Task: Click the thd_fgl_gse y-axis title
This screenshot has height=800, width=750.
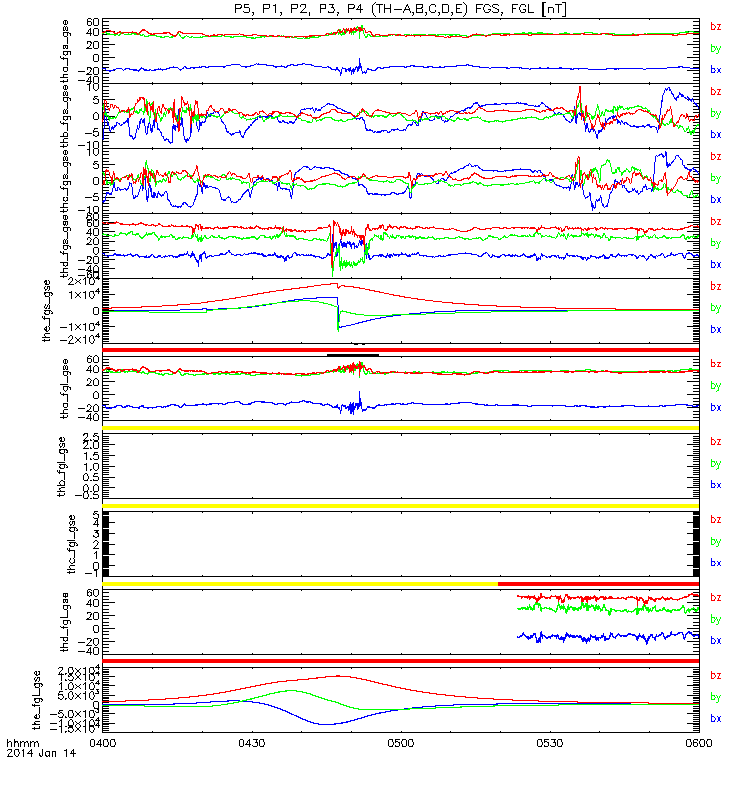Action: [65, 622]
